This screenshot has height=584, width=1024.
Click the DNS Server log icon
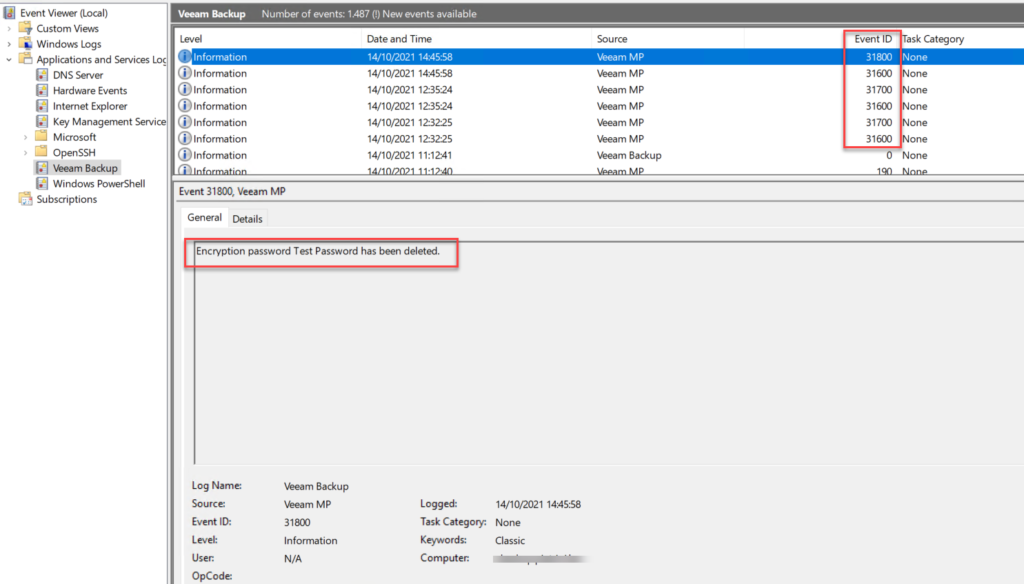tap(42, 74)
